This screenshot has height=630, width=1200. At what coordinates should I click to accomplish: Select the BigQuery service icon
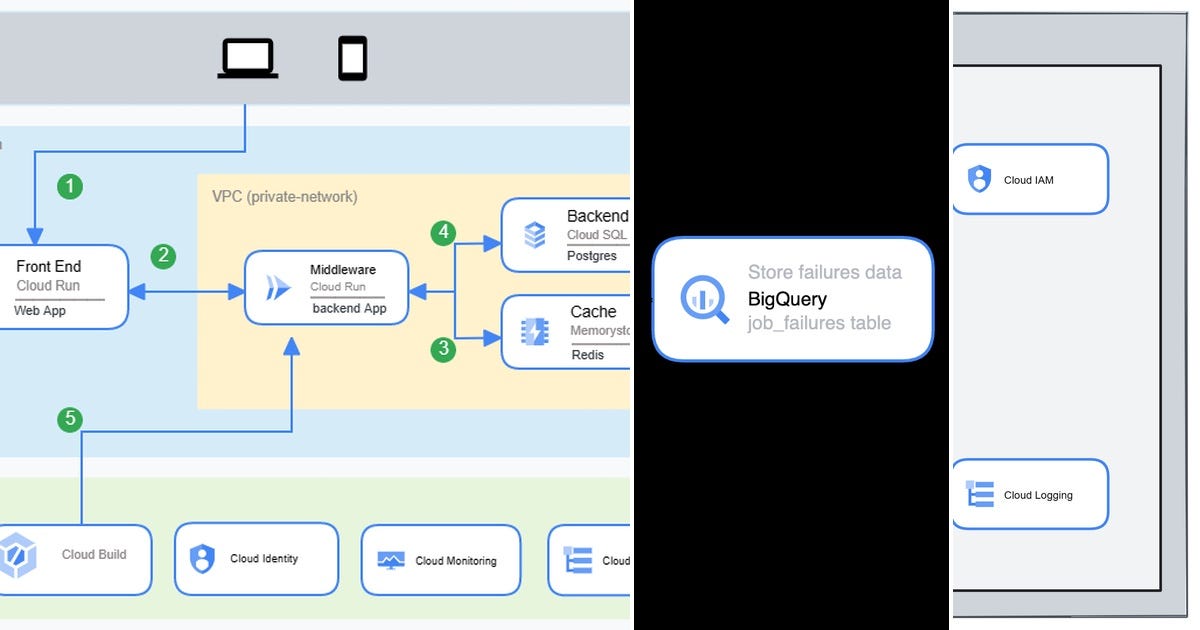[704, 300]
